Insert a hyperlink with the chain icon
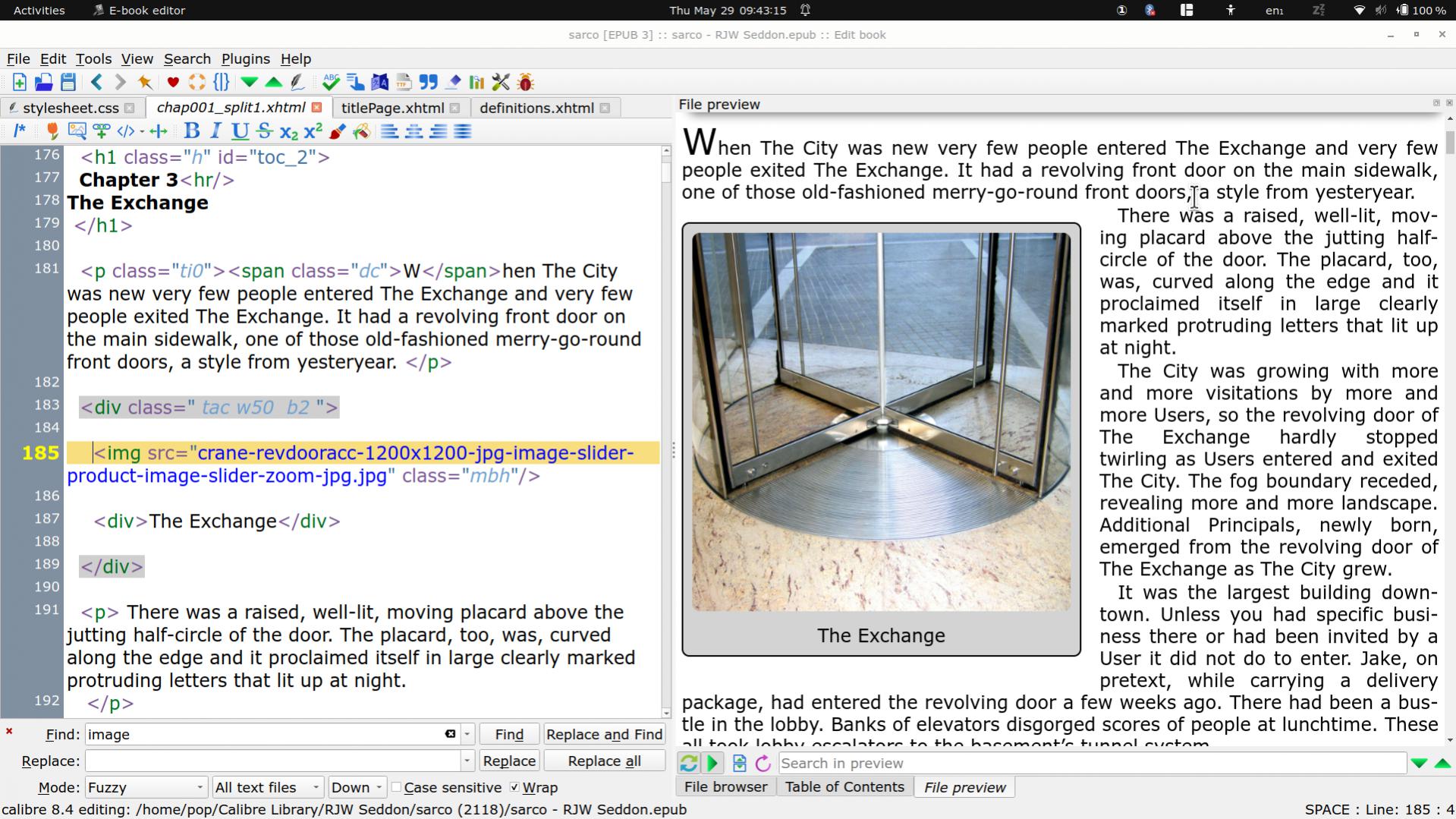The width and height of the screenshot is (1456, 819). point(101,131)
